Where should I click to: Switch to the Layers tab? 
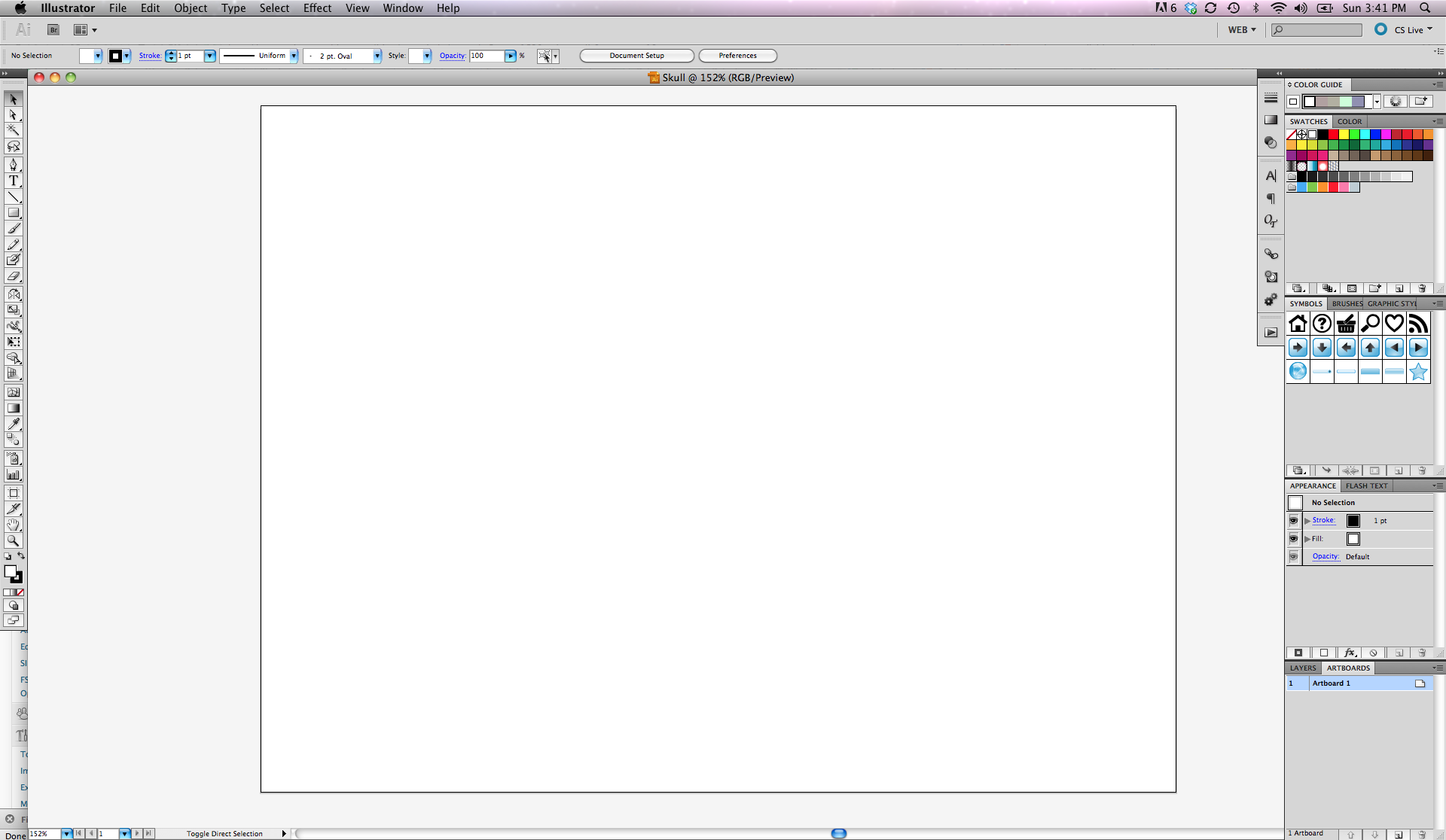(1303, 668)
